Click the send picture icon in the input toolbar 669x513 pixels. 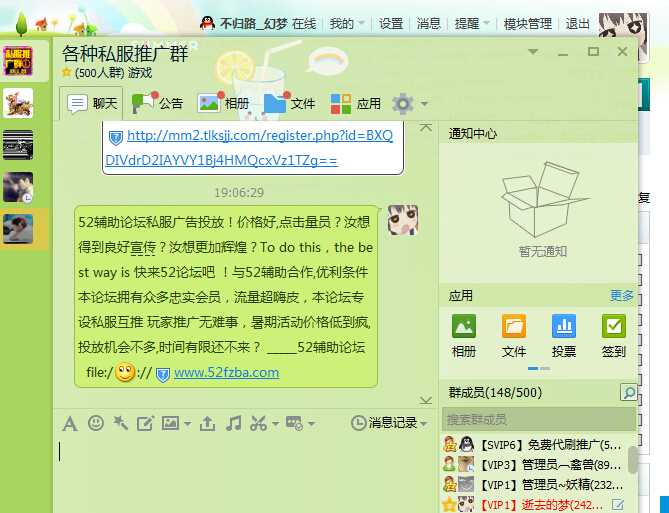coord(170,423)
